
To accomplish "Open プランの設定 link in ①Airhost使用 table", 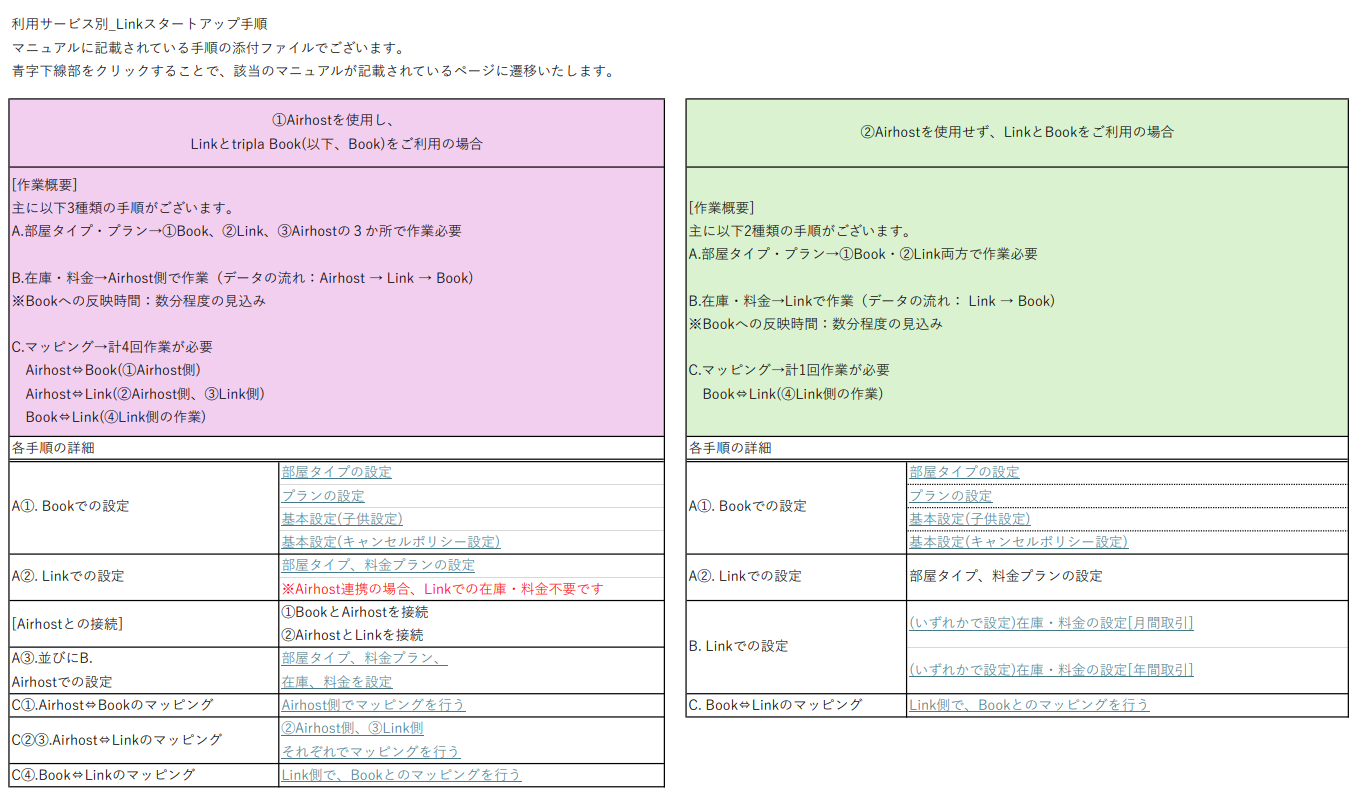I will click(x=323, y=496).
